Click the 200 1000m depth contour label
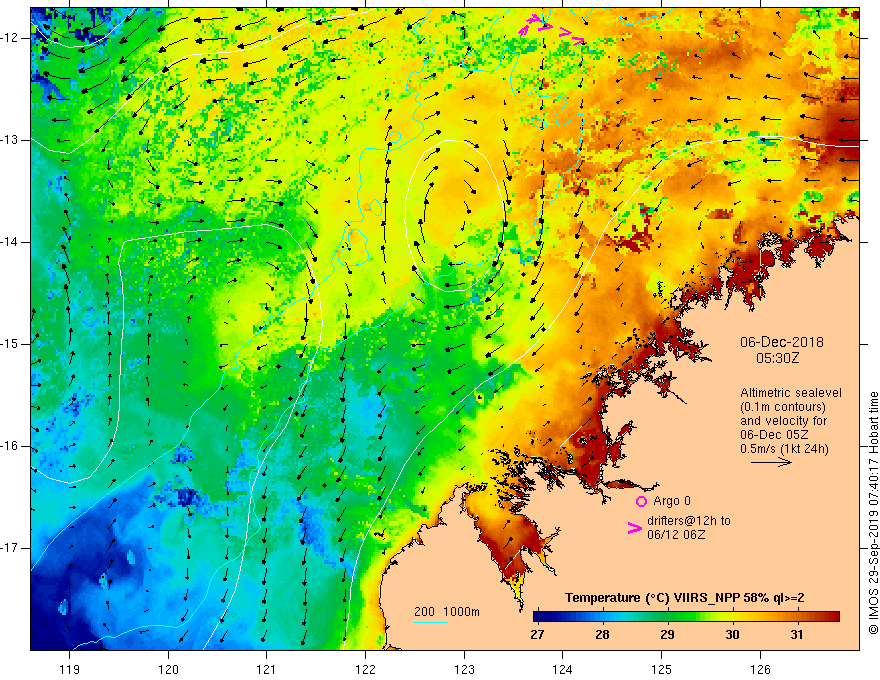Screen dimensions: 880x680 [x=447, y=612]
